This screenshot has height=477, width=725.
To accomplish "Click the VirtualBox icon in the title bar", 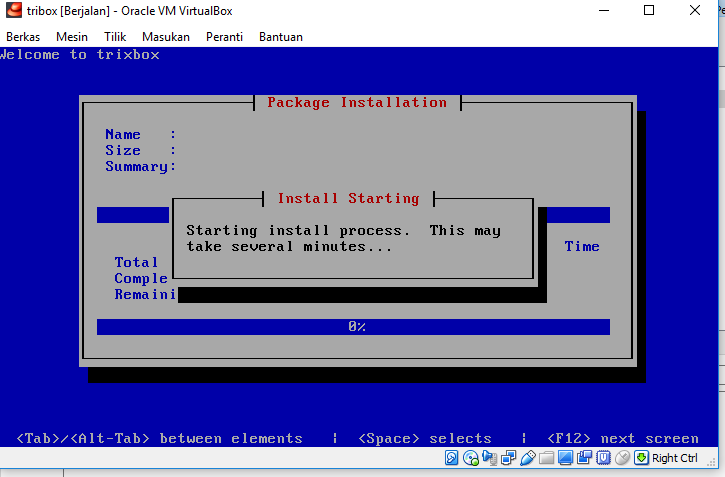I will coord(14,10).
